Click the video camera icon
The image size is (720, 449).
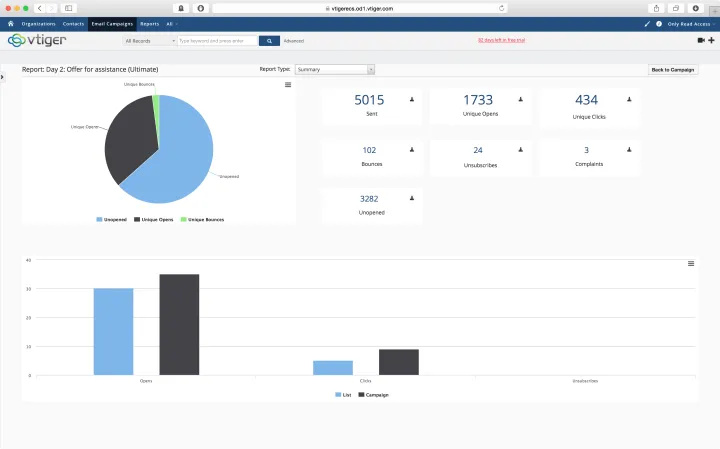point(700,41)
